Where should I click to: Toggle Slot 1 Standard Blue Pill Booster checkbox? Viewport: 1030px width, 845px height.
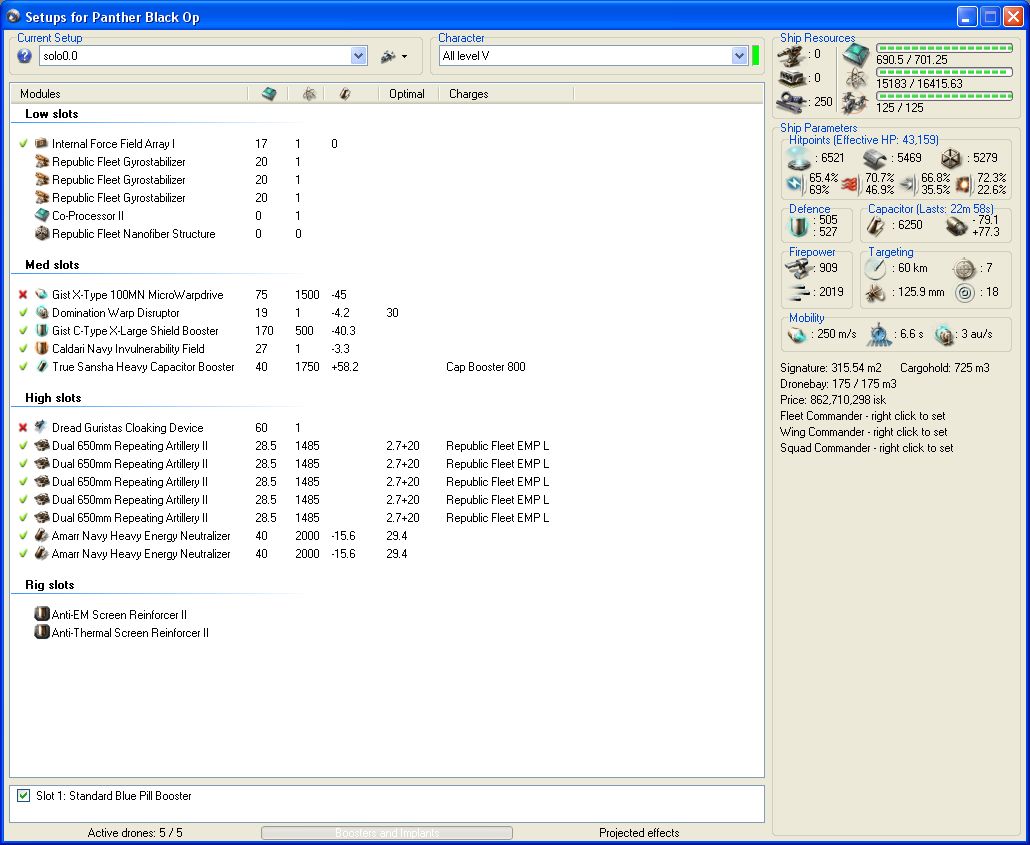[x=24, y=796]
